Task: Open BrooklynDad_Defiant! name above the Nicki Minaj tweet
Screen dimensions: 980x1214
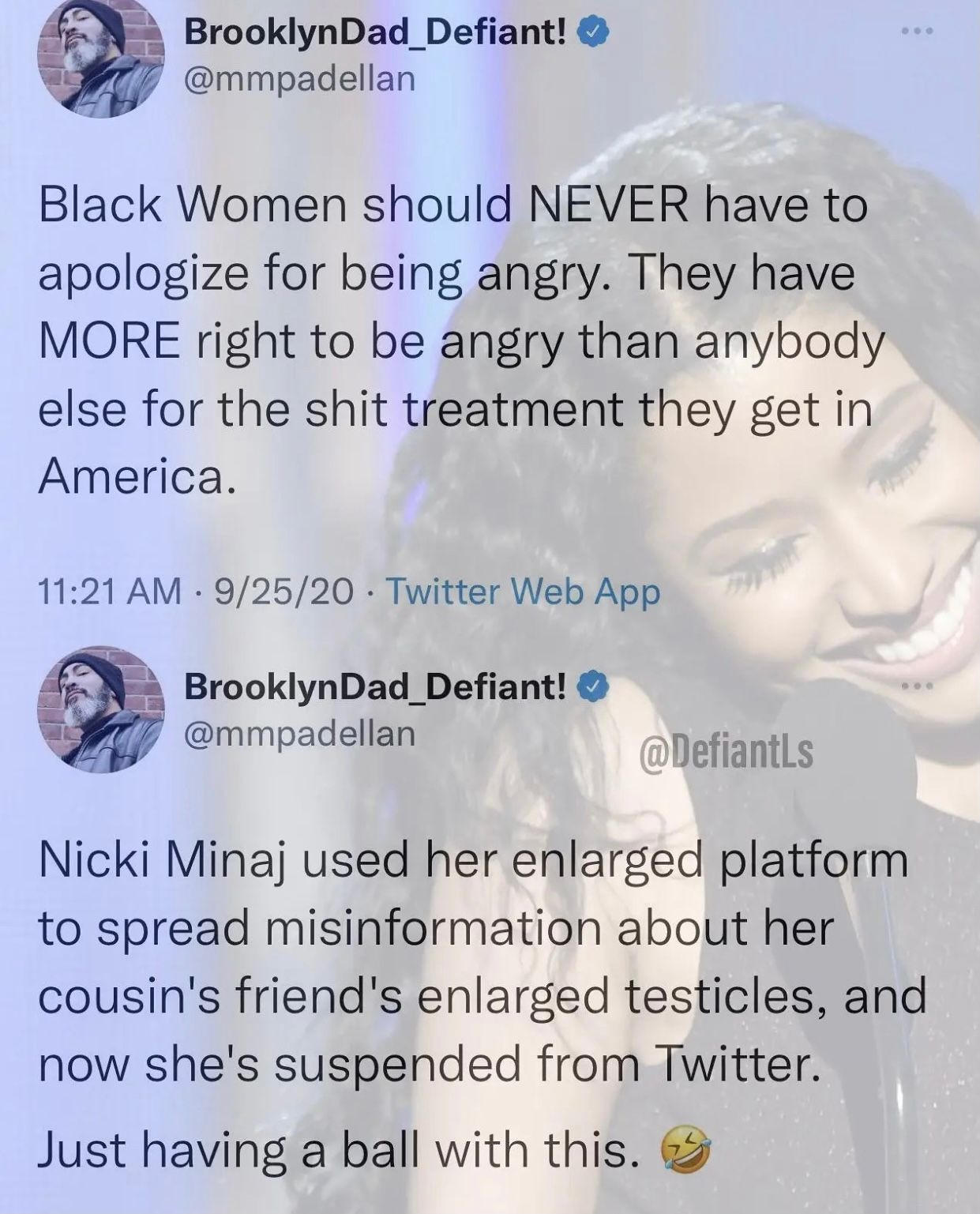Action: pos(375,686)
